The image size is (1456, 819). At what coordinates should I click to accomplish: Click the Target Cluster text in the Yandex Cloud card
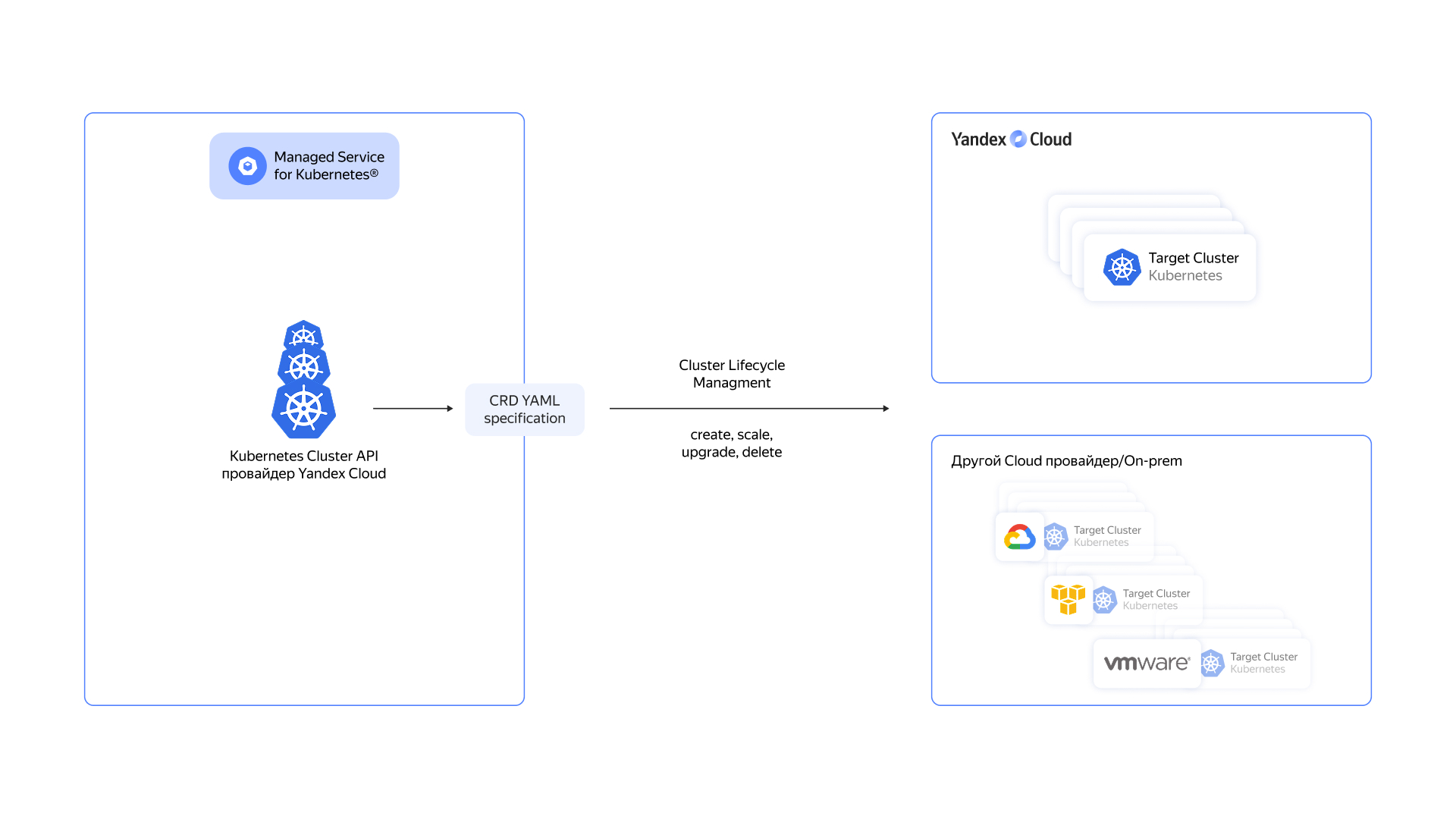click(1193, 258)
